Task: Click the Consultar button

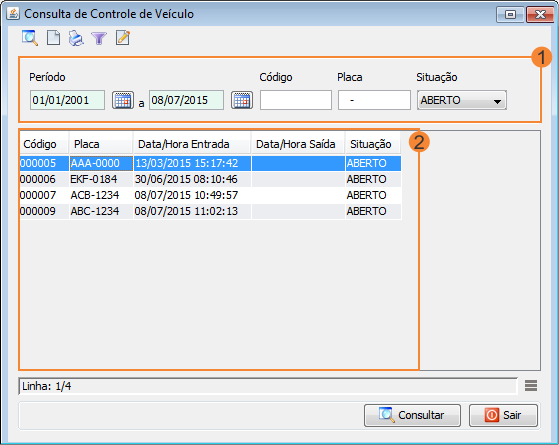Action: click(412, 415)
